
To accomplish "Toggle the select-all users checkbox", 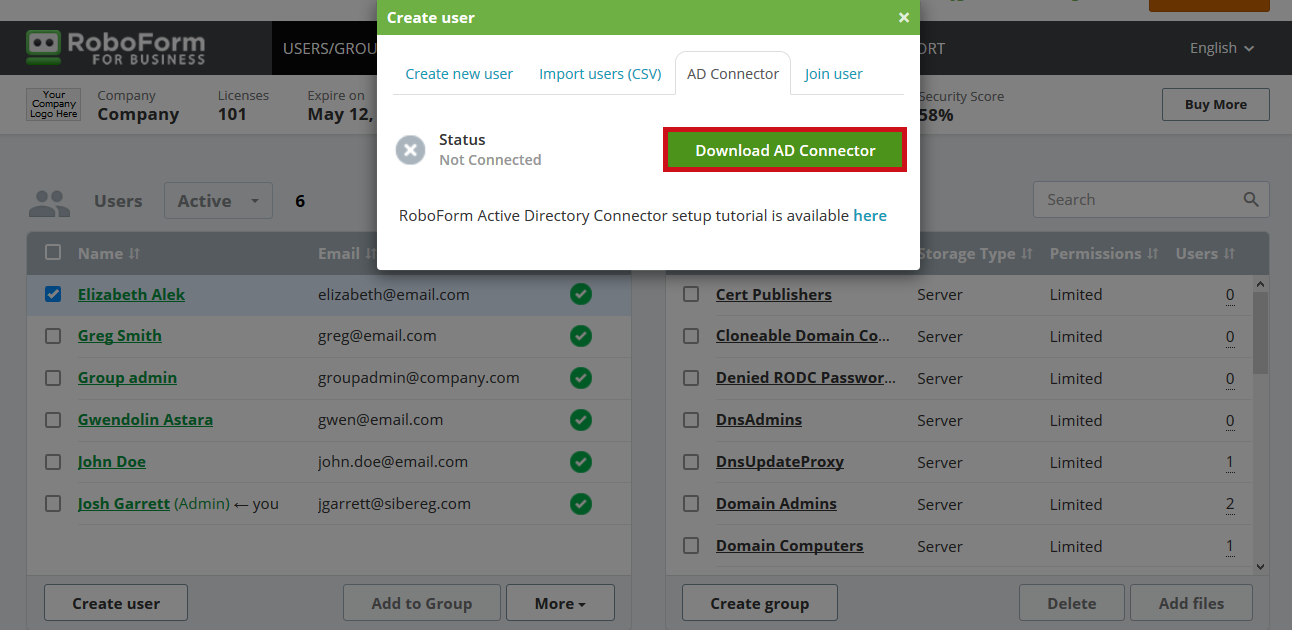I will pyautogui.click(x=53, y=253).
